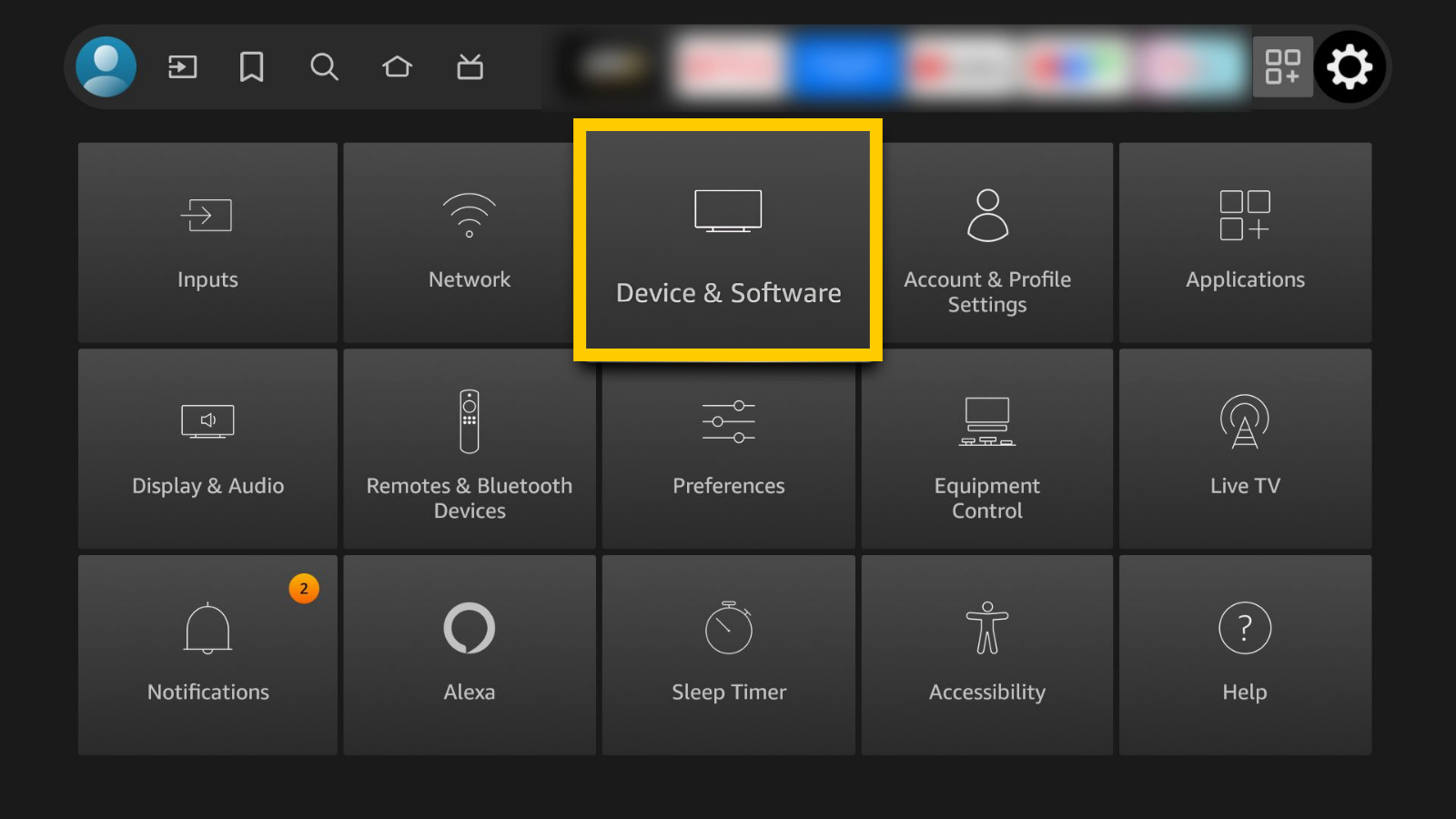The image size is (1456, 819).
Task: Select the Inputs icon in top bar
Action: tap(182, 66)
